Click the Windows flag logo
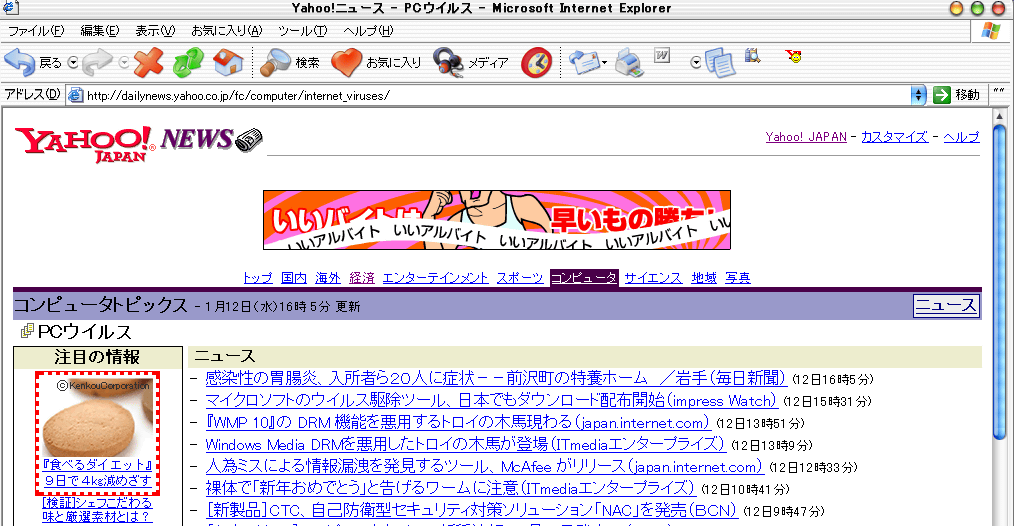Image resolution: width=1014 pixels, height=526 pixels. [x=990, y=30]
